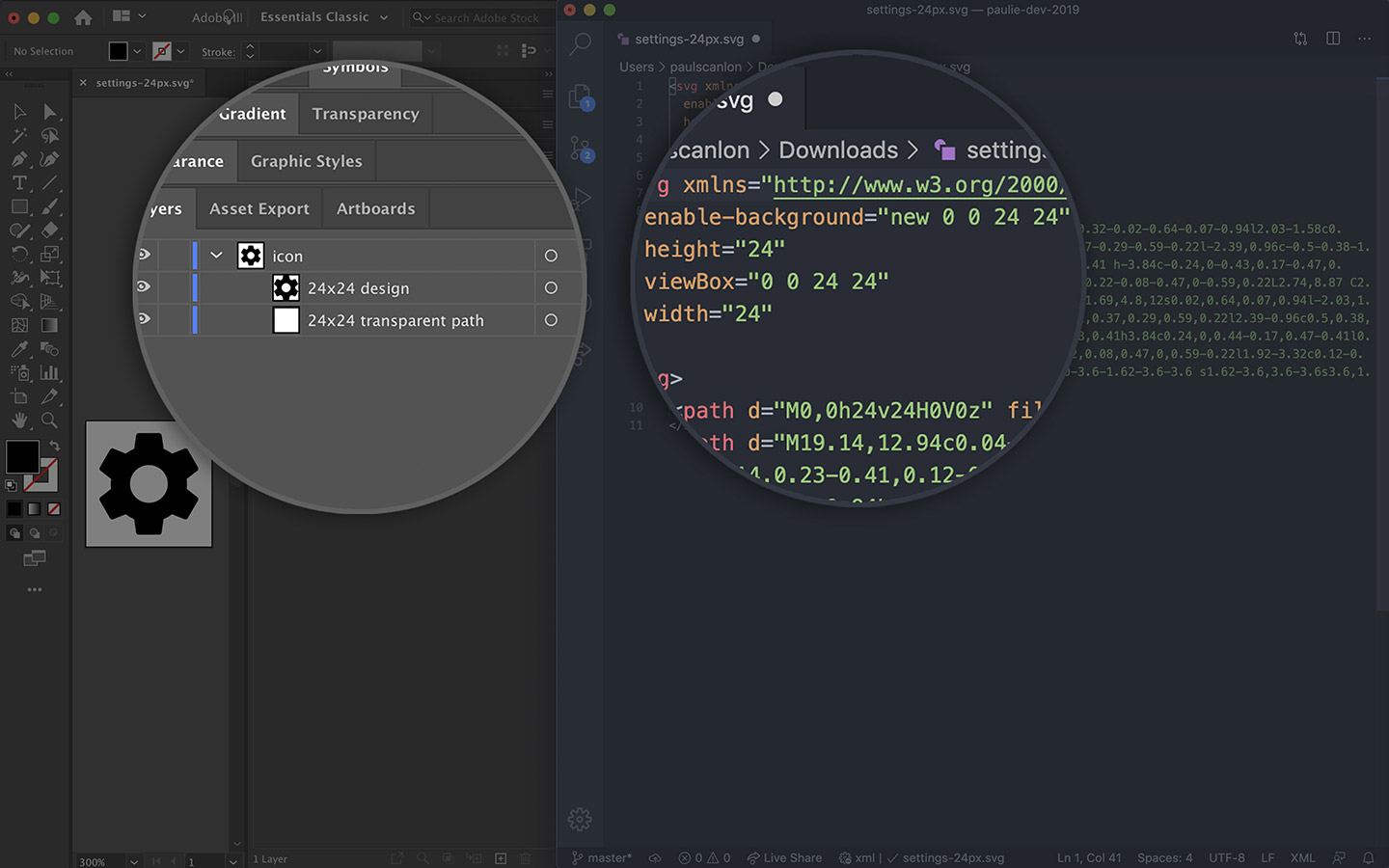Target the 24x24 transparent path circle
This screenshot has height=868, width=1389.
coord(551,320)
